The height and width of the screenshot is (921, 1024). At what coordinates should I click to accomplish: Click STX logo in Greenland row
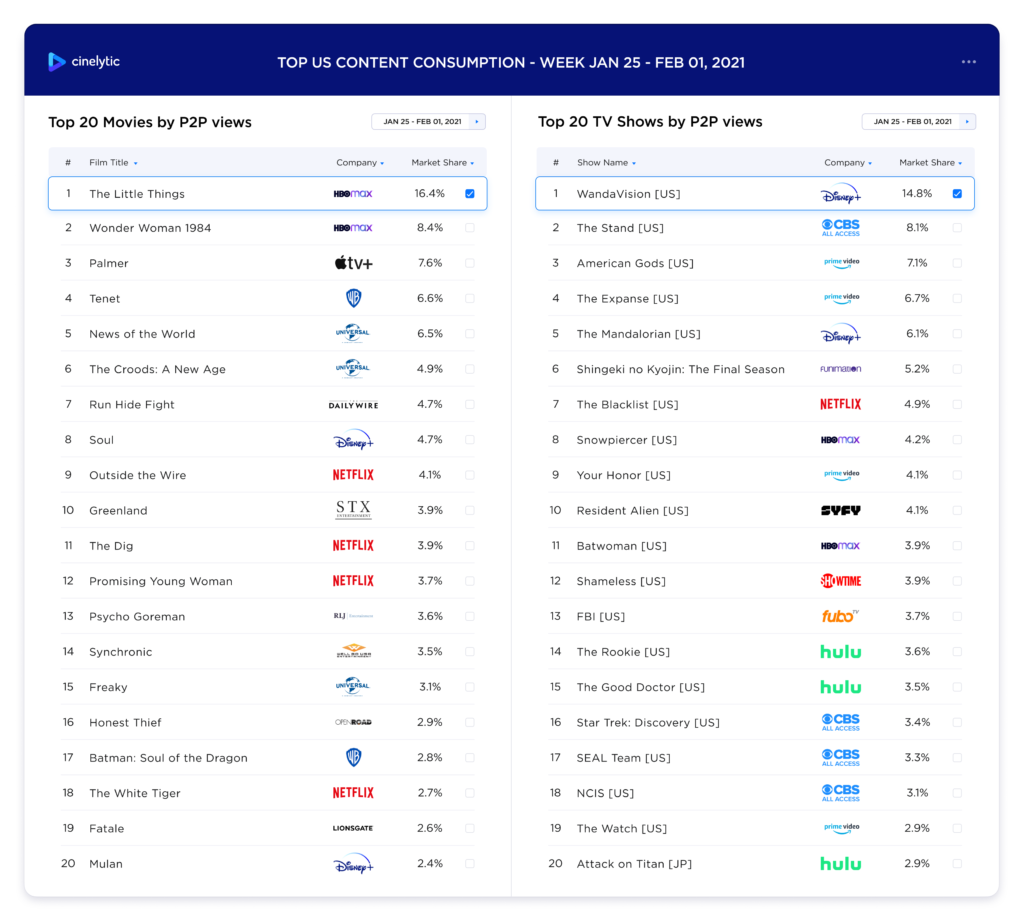(353, 509)
